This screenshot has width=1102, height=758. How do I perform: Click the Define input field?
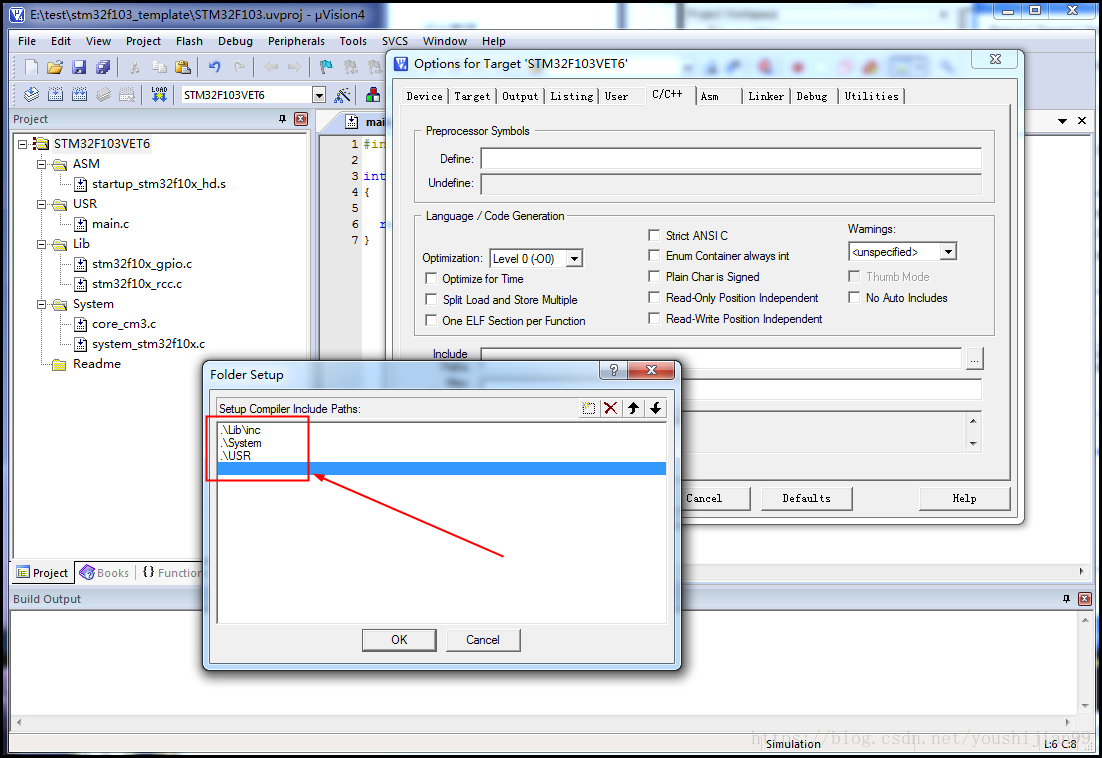(x=731, y=159)
